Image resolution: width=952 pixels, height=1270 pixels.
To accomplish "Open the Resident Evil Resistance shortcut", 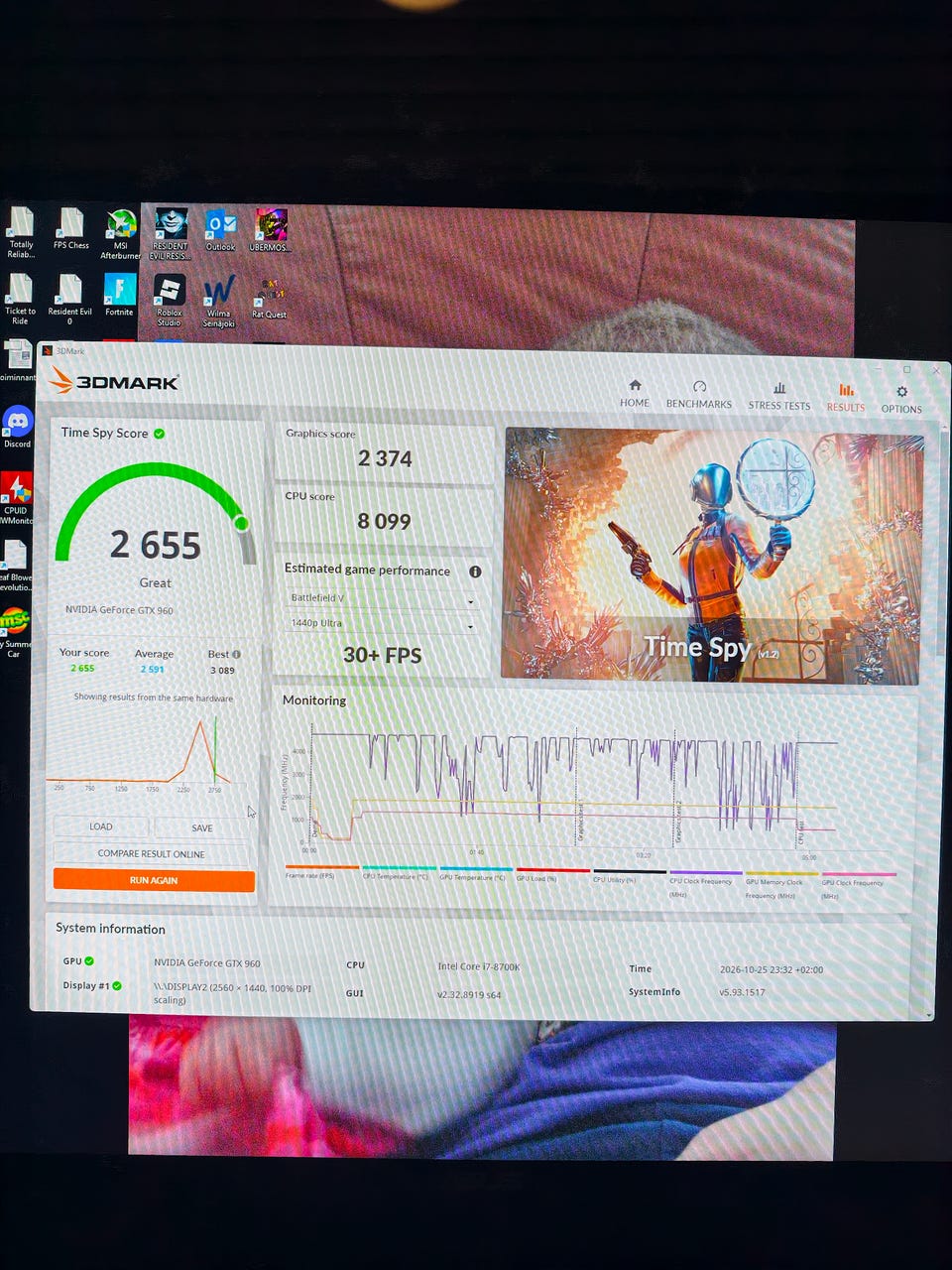I will click(170, 234).
